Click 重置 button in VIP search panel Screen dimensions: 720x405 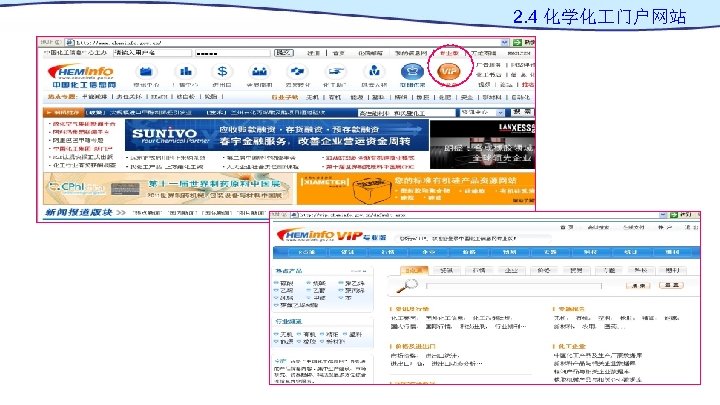coord(671,286)
